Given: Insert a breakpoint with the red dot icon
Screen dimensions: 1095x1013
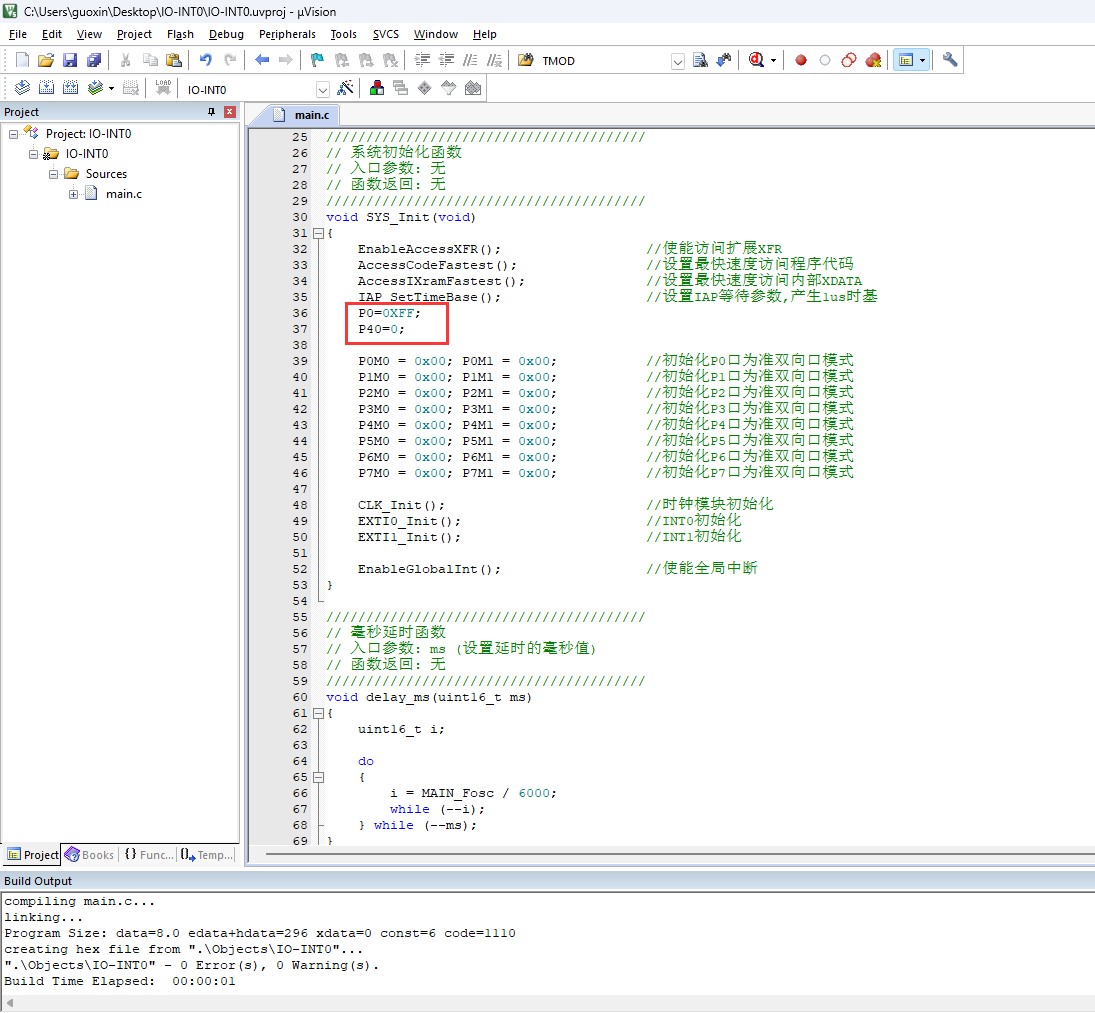Looking at the screenshot, I should click(x=801, y=60).
